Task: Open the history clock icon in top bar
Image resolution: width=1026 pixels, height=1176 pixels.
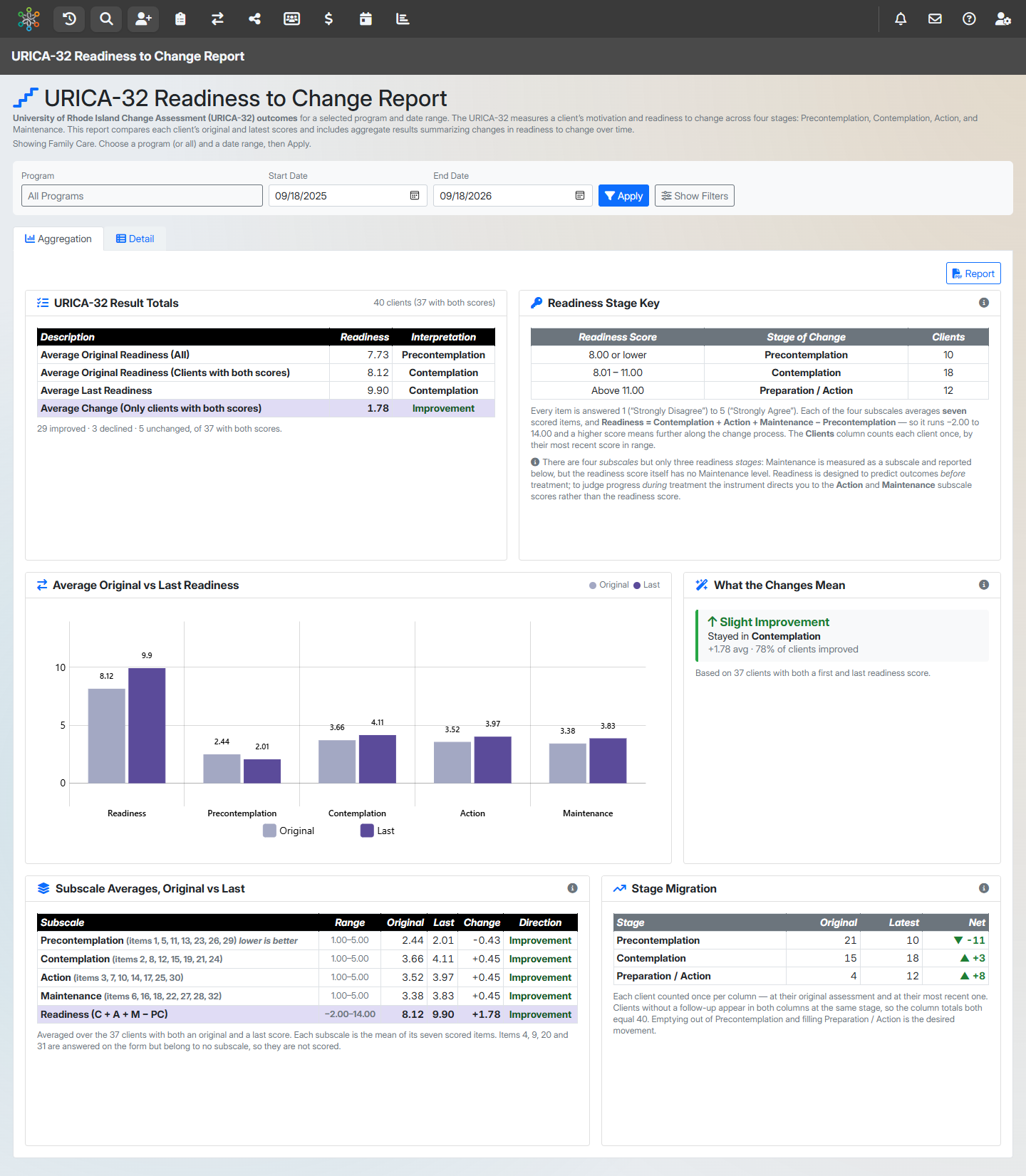Action: (69, 19)
